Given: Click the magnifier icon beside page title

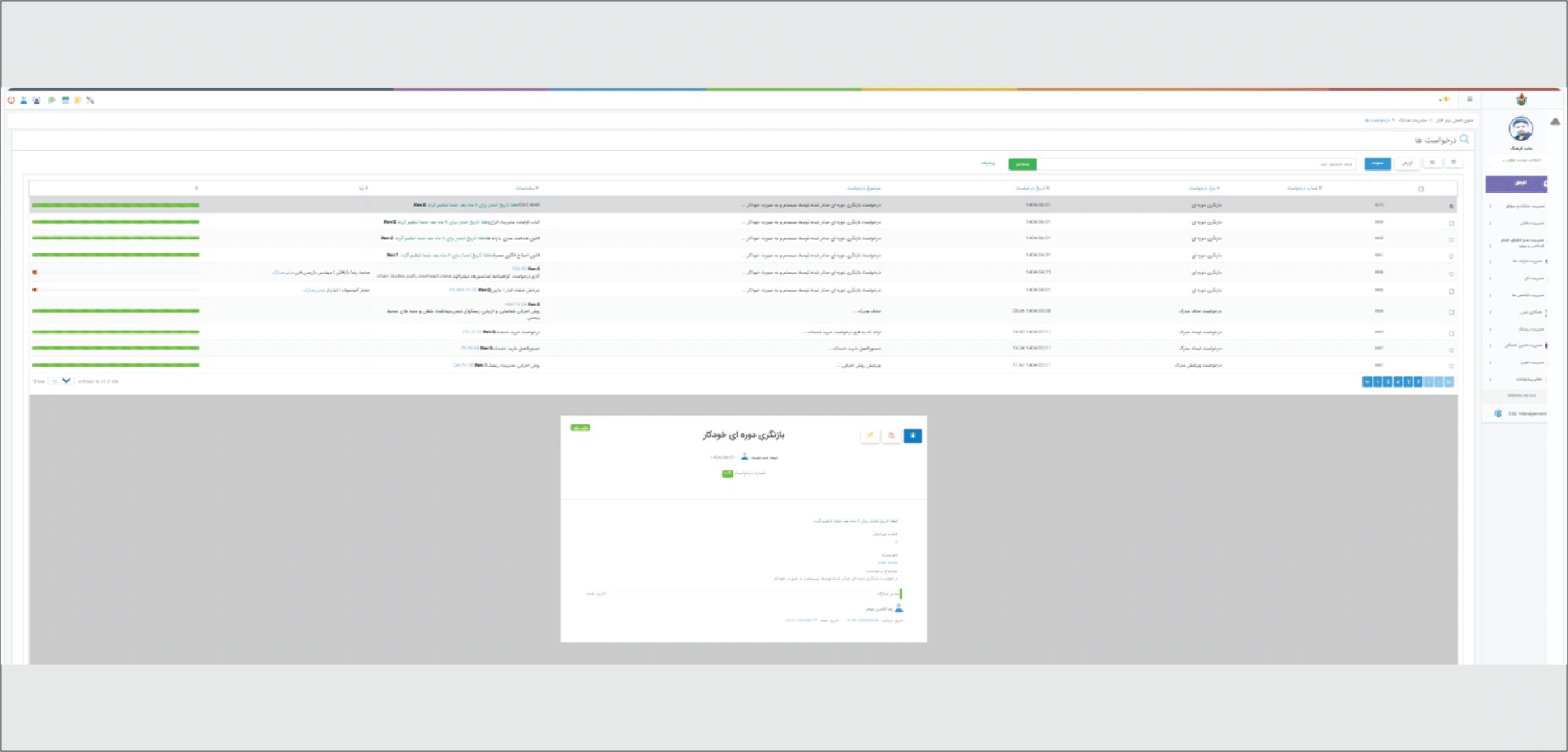Looking at the screenshot, I should point(1464,139).
